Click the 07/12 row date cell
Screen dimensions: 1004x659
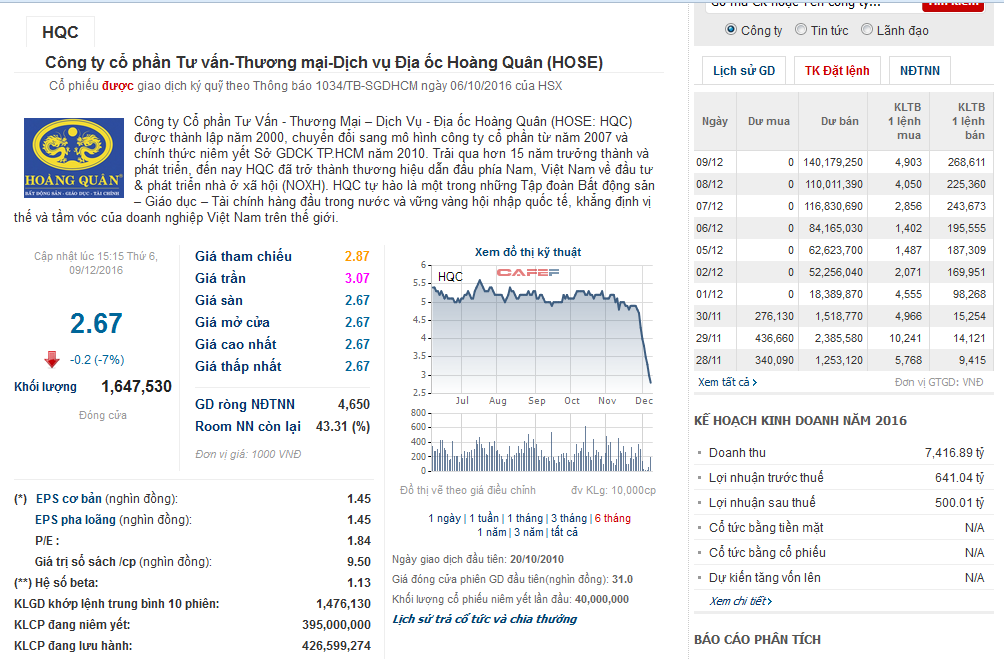click(709, 206)
